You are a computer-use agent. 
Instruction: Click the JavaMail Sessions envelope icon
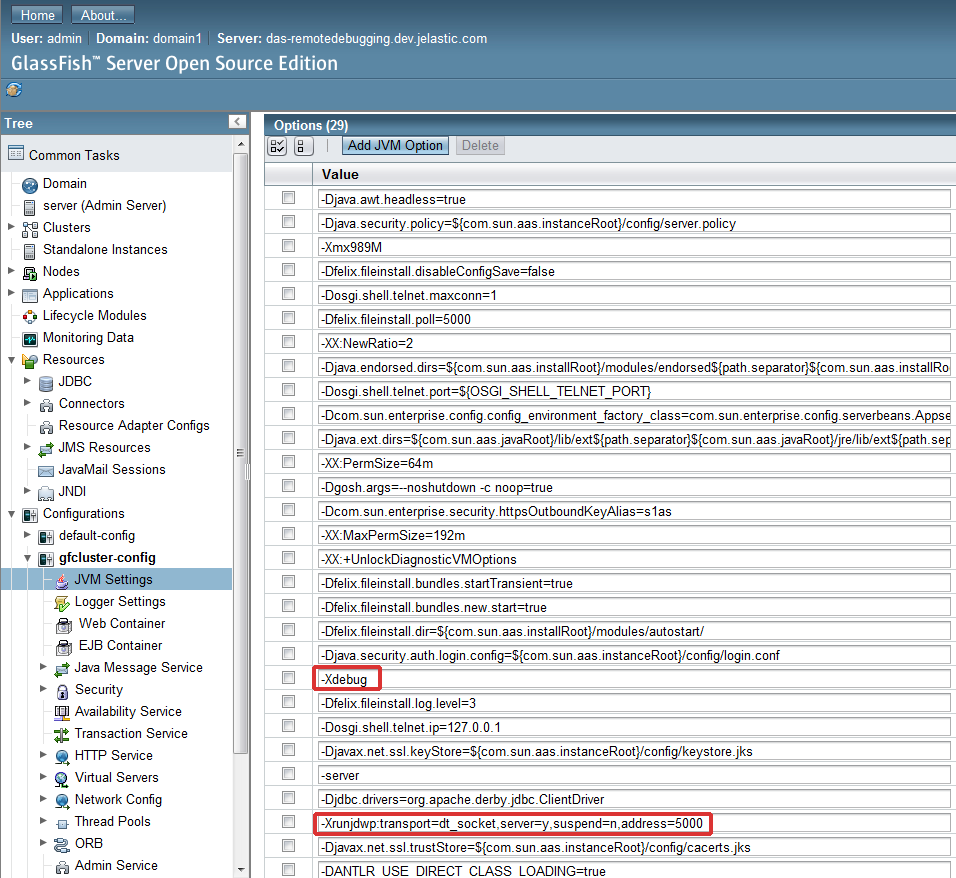[46, 471]
